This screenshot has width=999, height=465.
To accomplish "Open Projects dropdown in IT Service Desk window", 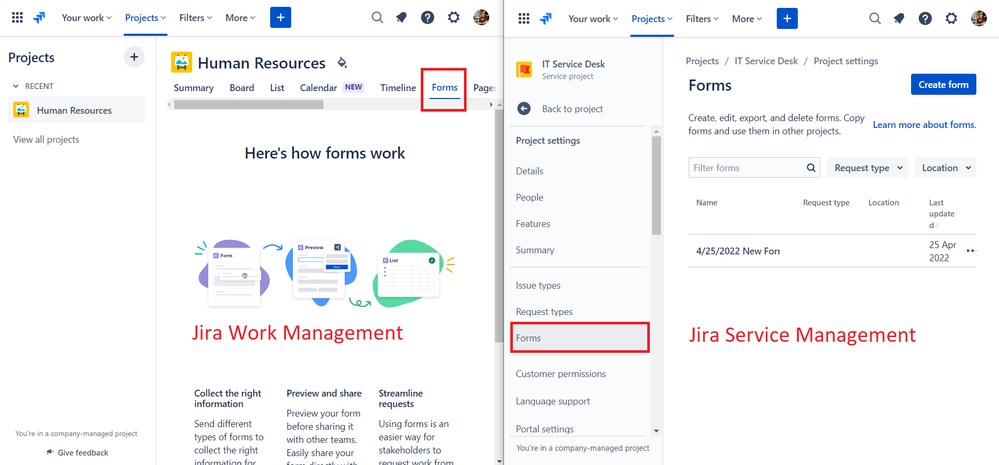I will (652, 18).
